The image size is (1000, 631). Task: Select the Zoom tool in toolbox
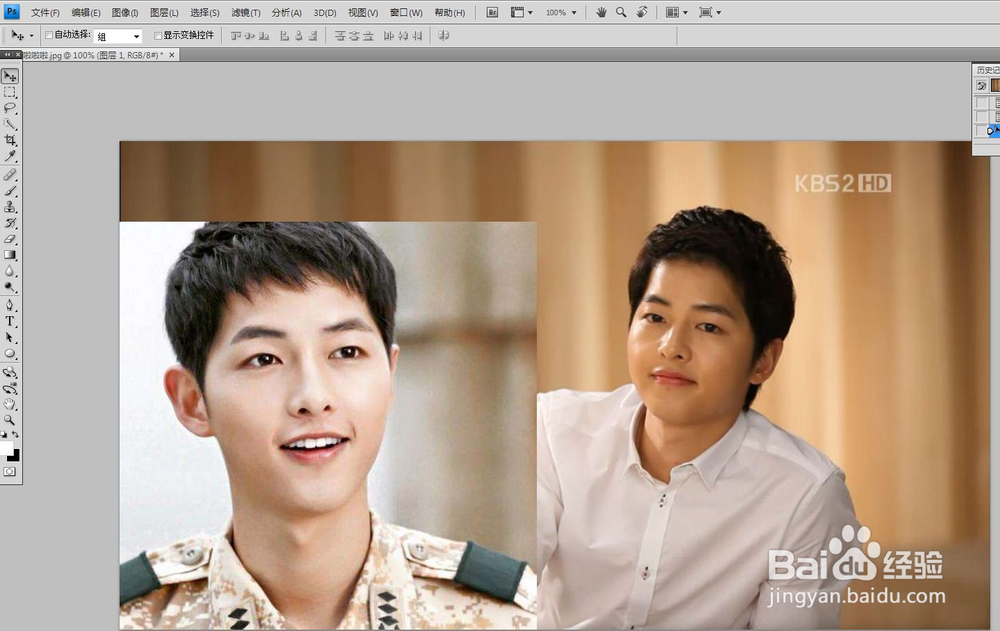click(10, 420)
